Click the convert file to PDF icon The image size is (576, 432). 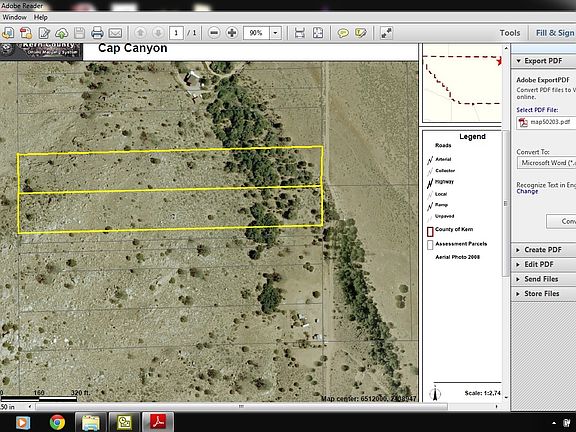pyautogui.click(x=26, y=33)
